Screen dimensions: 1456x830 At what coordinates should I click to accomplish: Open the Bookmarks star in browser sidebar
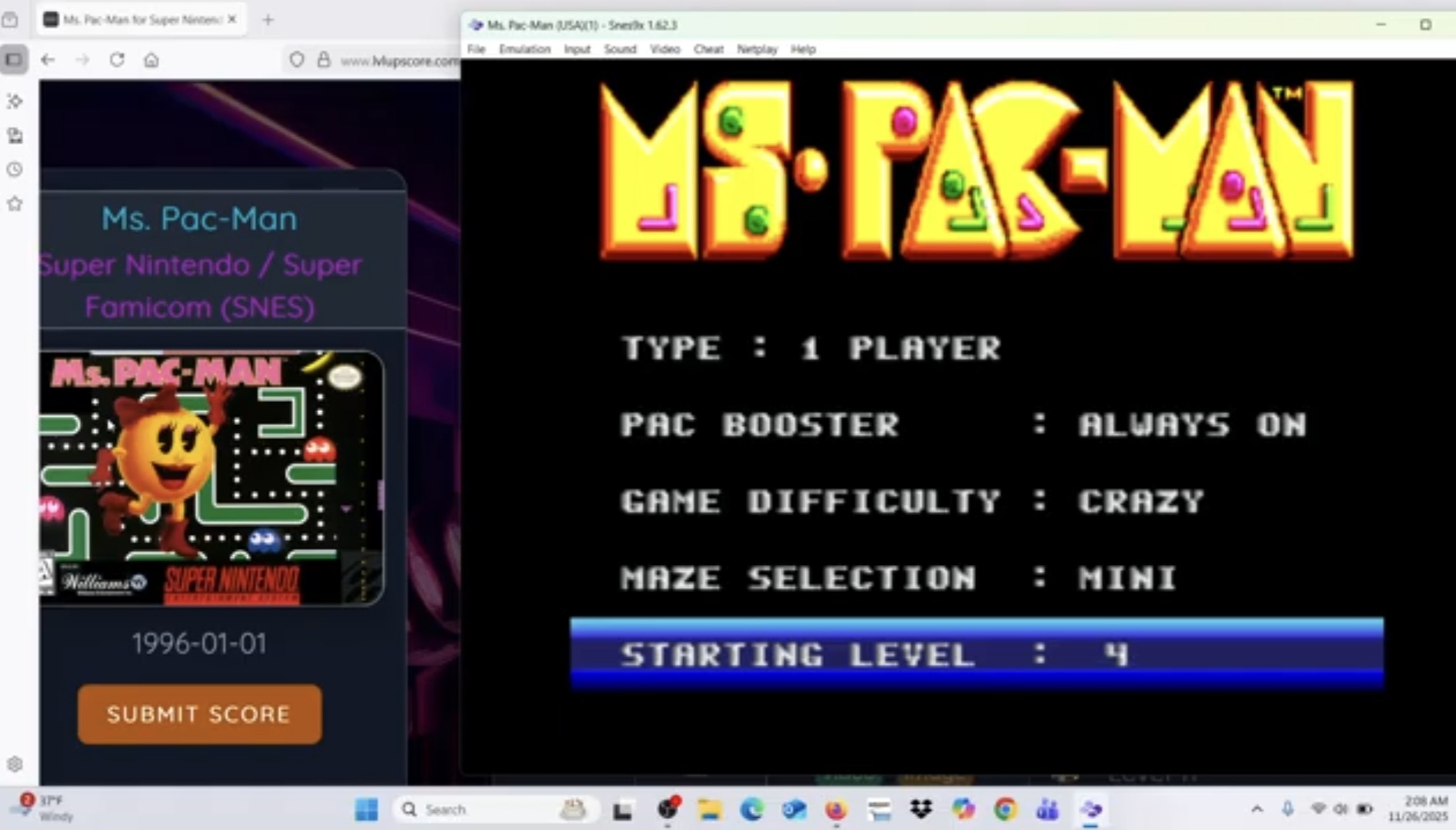point(15,204)
